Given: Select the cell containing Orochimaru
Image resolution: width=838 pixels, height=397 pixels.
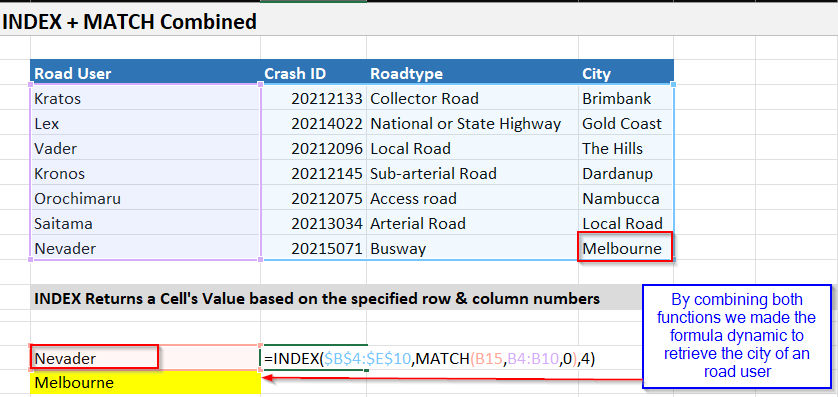Looking at the screenshot, I should [145, 198].
